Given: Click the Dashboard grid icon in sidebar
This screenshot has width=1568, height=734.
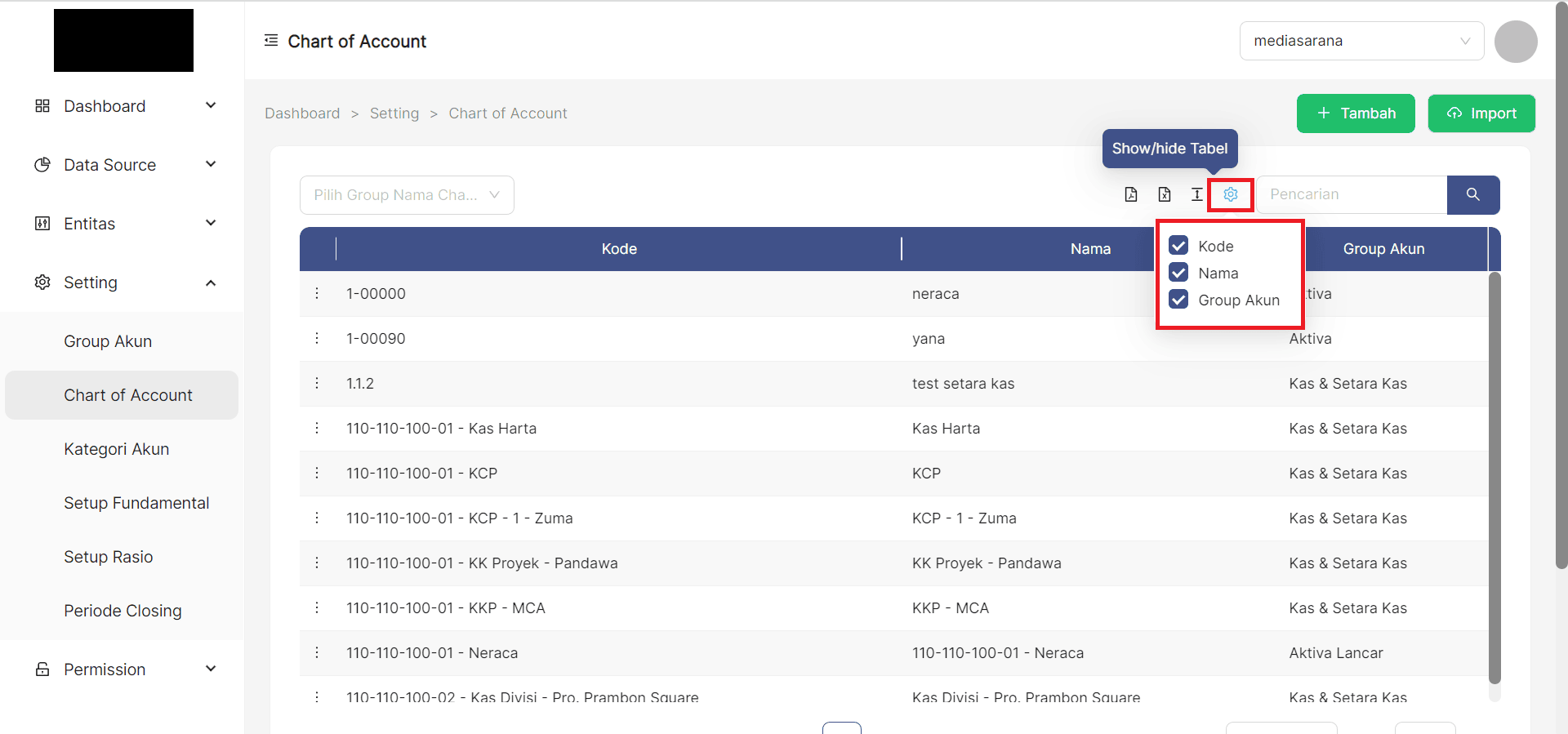Looking at the screenshot, I should (x=42, y=106).
